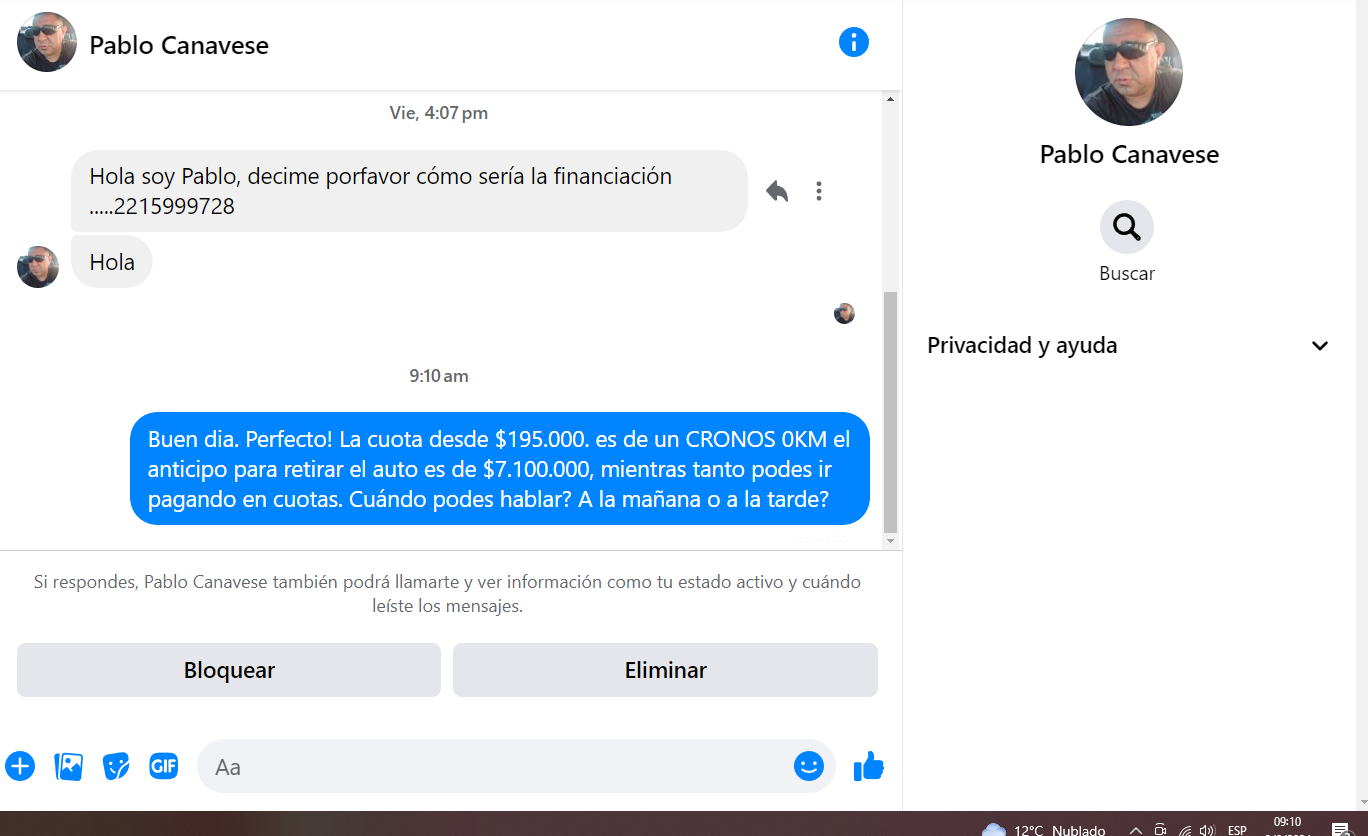Screen dimensions: 1368x836
Task: Click Pablo Canavese name in chat header
Action: [179, 45]
